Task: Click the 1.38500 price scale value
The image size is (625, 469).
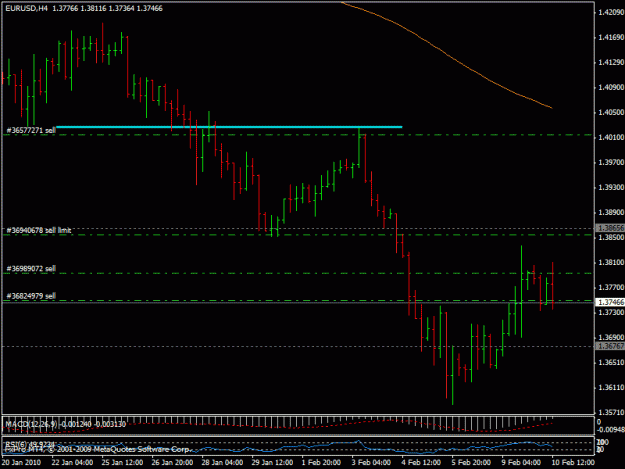Action: (611, 237)
